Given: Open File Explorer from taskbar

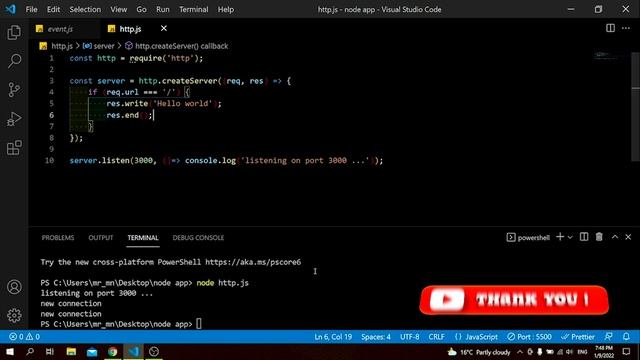Looking at the screenshot, I should click(71, 351).
